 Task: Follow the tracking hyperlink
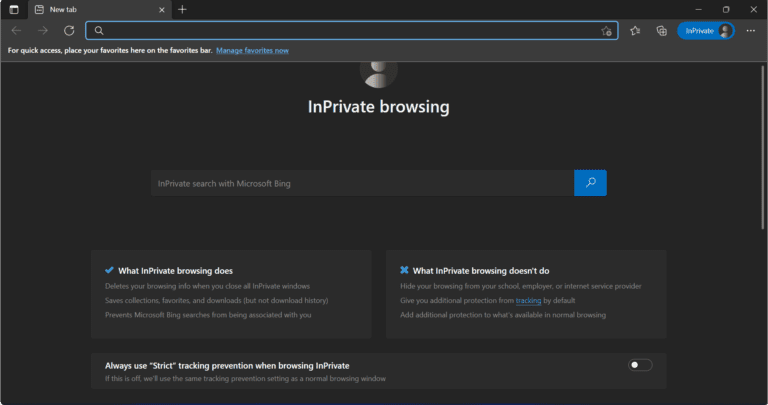(x=528, y=300)
